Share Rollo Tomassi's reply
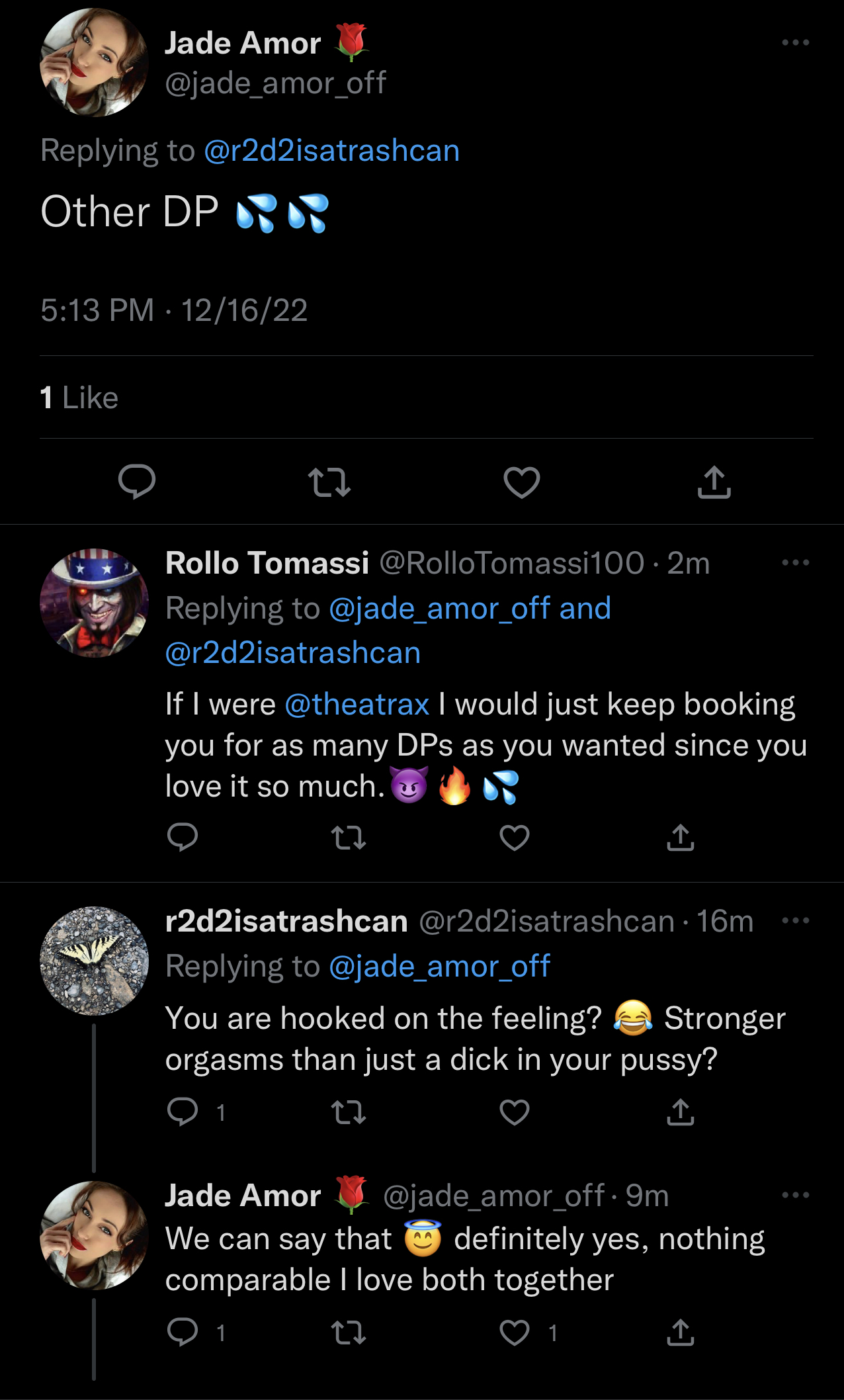The height and width of the screenshot is (1400, 844). click(681, 838)
